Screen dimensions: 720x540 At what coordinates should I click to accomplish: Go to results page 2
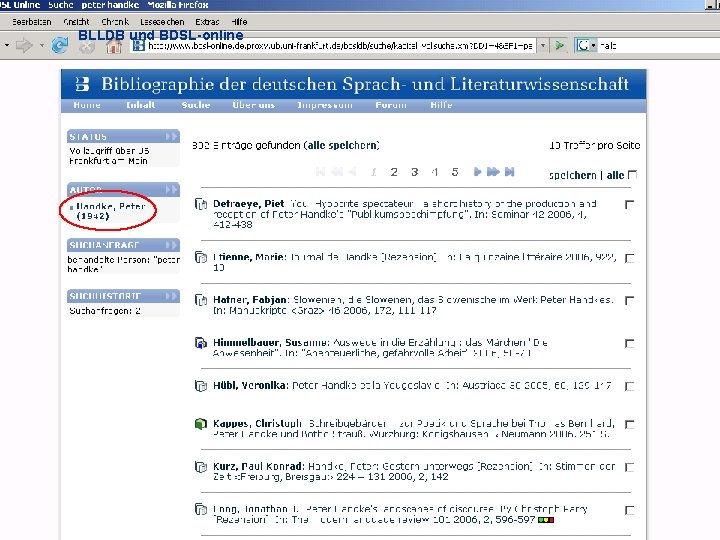pos(394,172)
